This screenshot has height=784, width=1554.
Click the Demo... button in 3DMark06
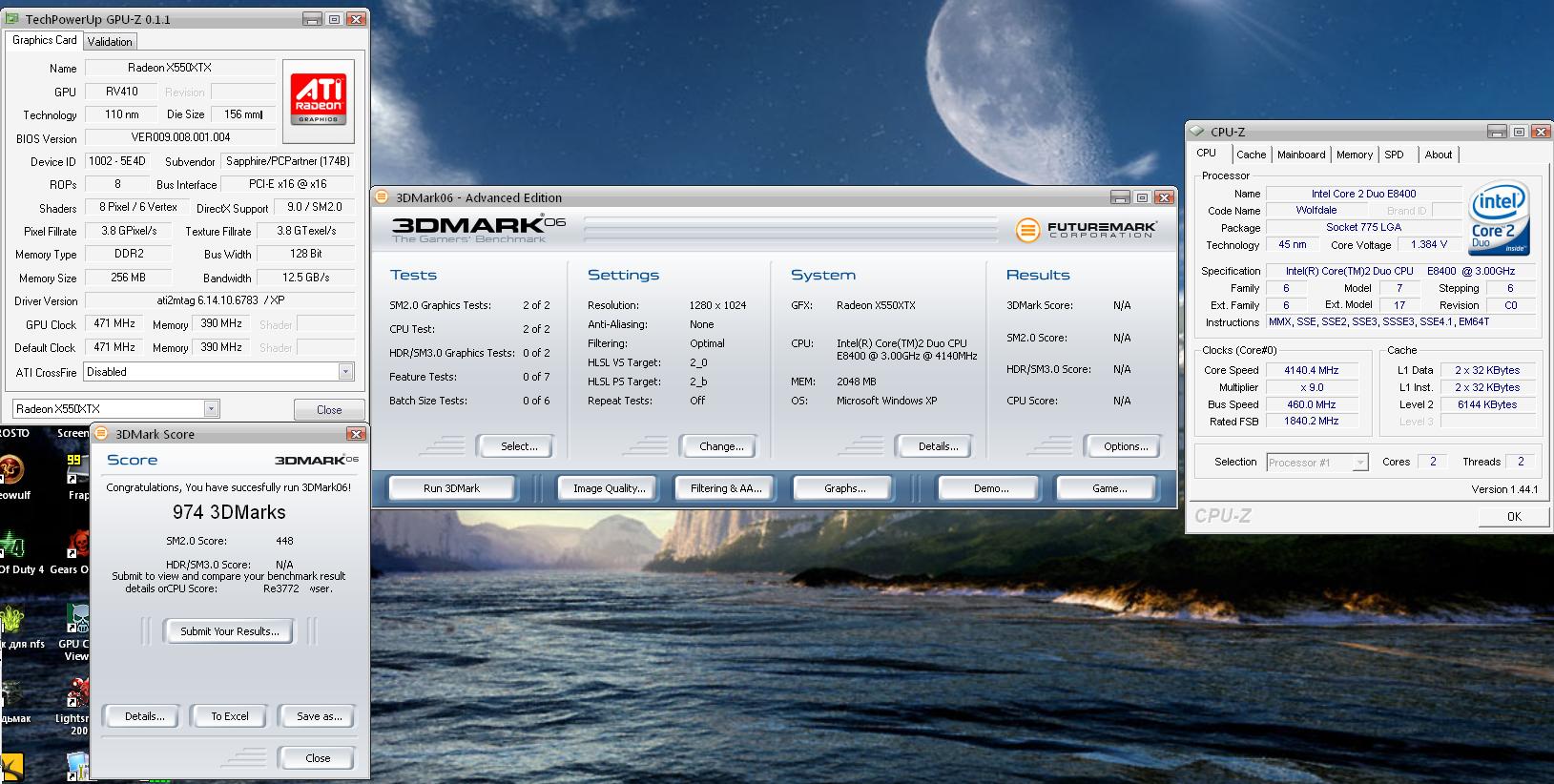point(990,488)
